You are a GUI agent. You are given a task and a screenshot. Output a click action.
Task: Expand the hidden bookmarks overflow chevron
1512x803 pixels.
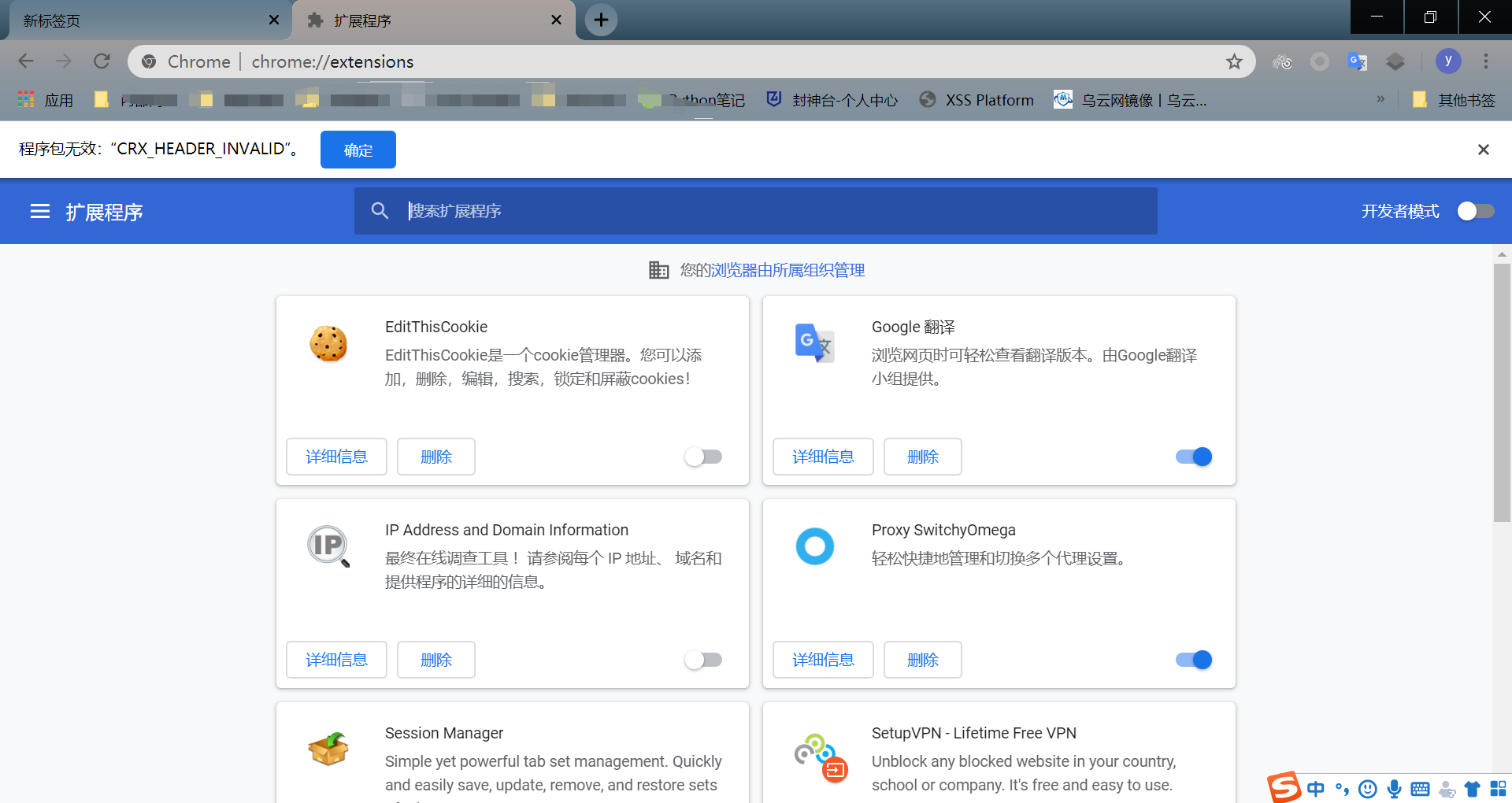coord(1380,99)
